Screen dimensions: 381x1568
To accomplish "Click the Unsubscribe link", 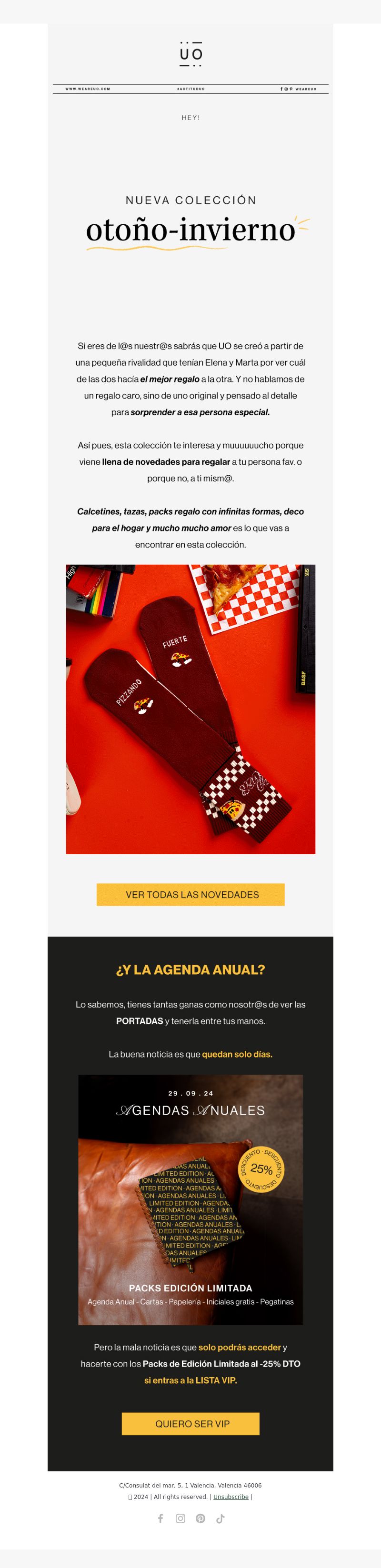I will coord(231,1497).
